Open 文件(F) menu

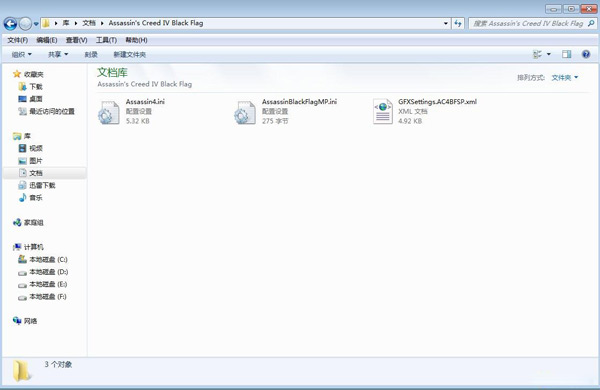(18, 40)
